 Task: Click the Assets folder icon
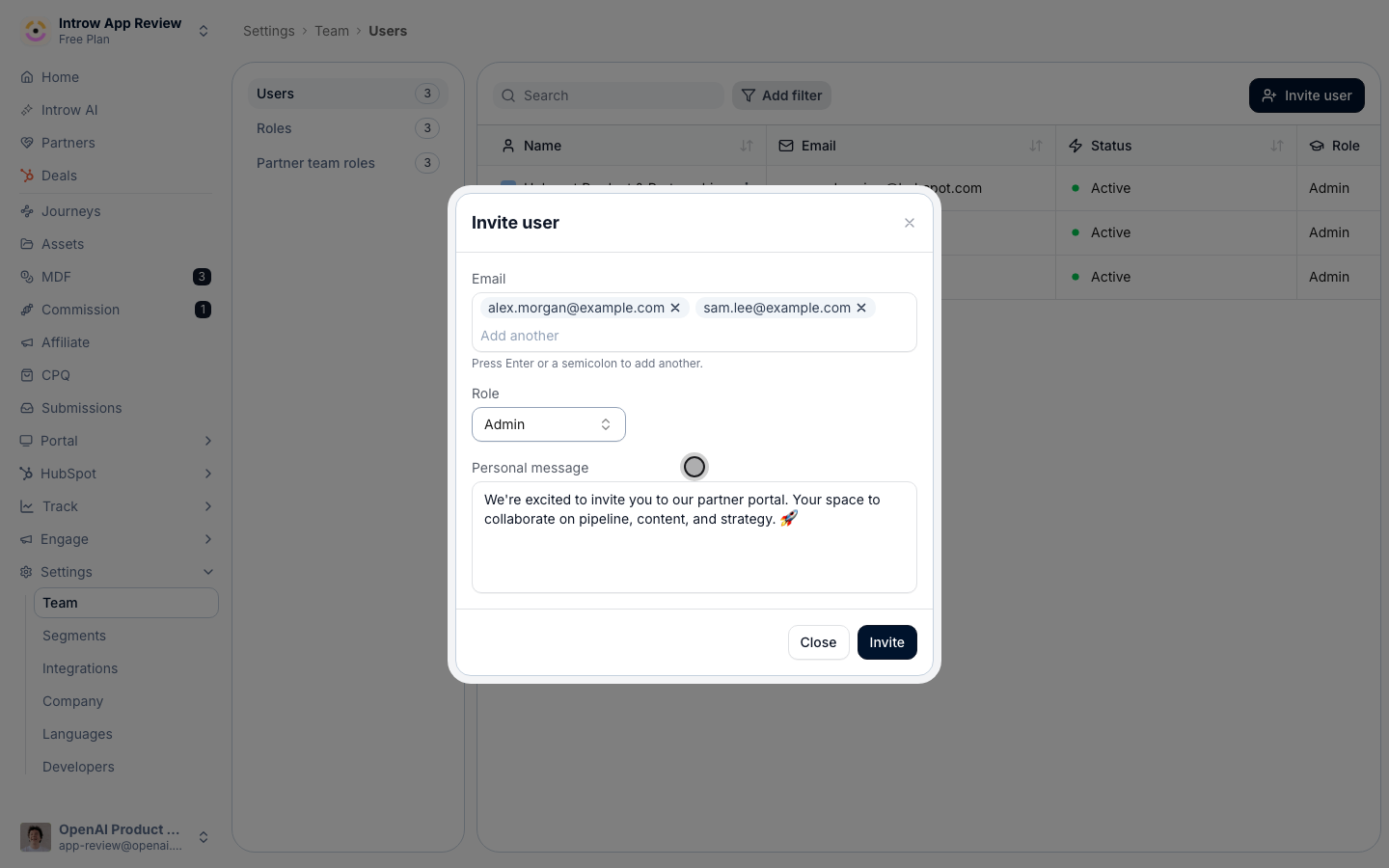tap(27, 244)
